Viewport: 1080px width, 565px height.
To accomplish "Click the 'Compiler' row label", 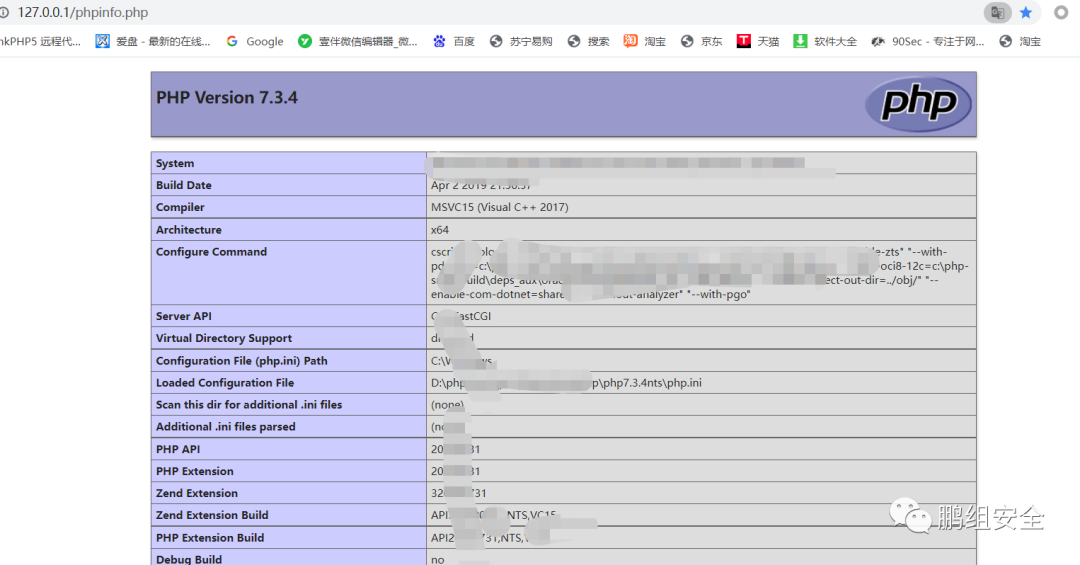I will pyautogui.click(x=180, y=207).
